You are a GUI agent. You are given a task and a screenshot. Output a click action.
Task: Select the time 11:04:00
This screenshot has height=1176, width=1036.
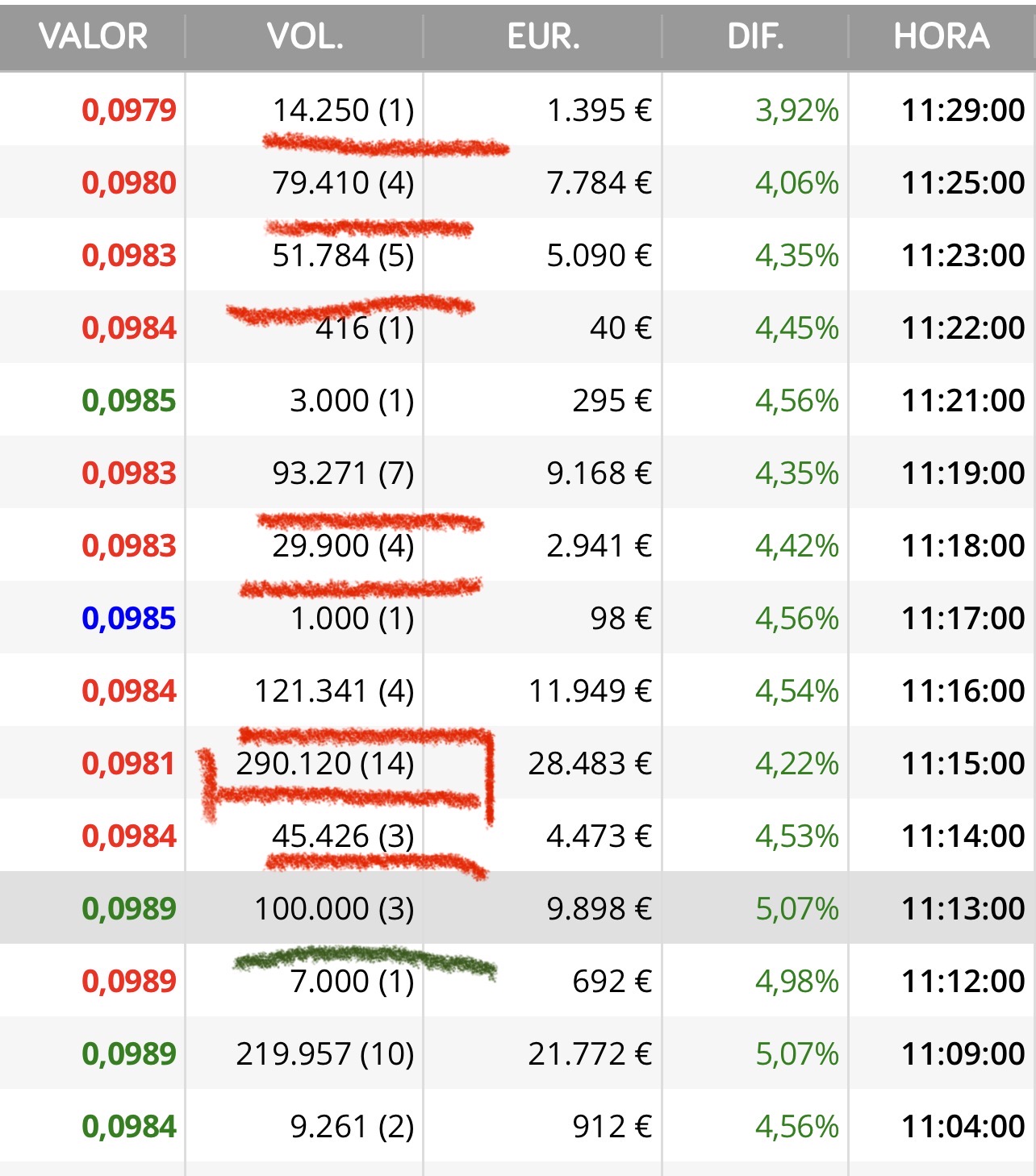point(963,1126)
